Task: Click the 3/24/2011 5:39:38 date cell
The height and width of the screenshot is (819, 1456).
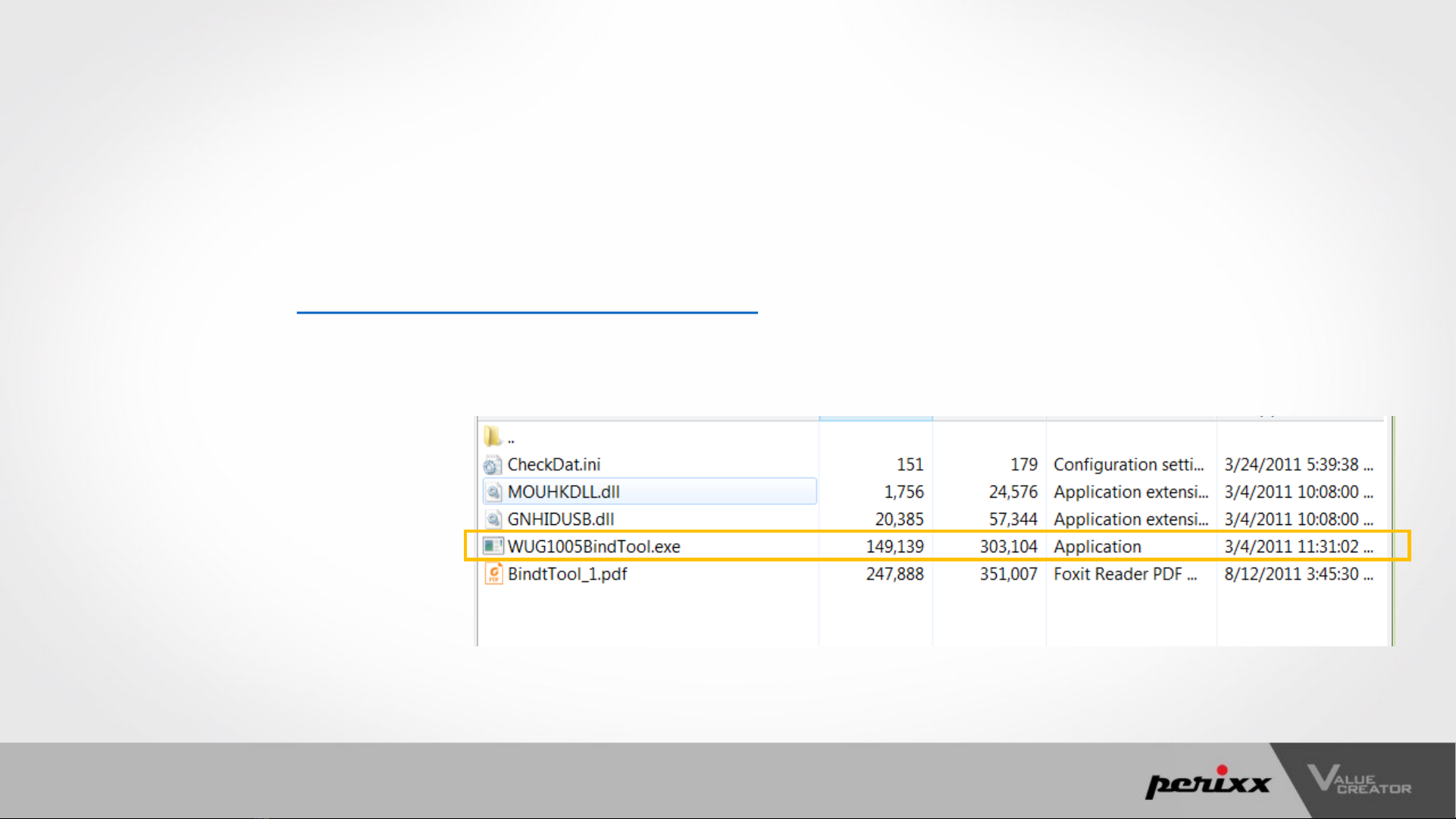Action: tap(1298, 464)
